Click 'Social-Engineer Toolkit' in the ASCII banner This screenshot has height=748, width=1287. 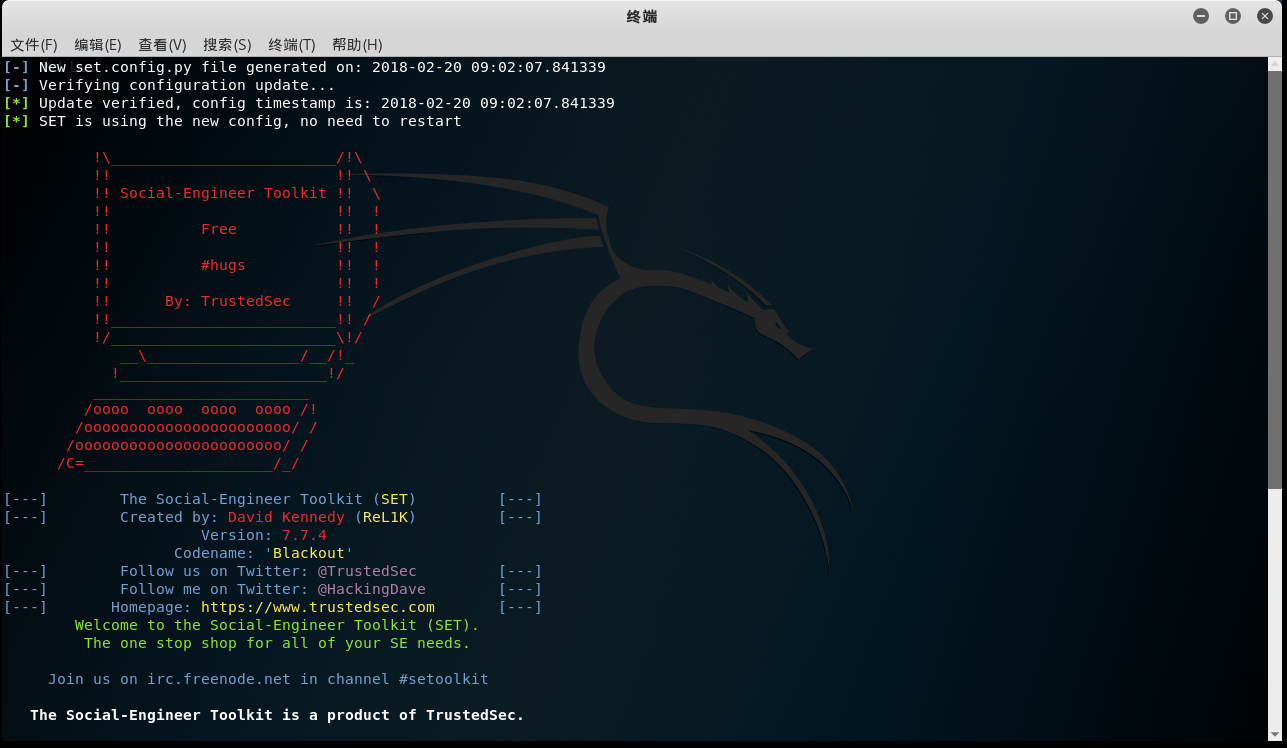(223, 193)
